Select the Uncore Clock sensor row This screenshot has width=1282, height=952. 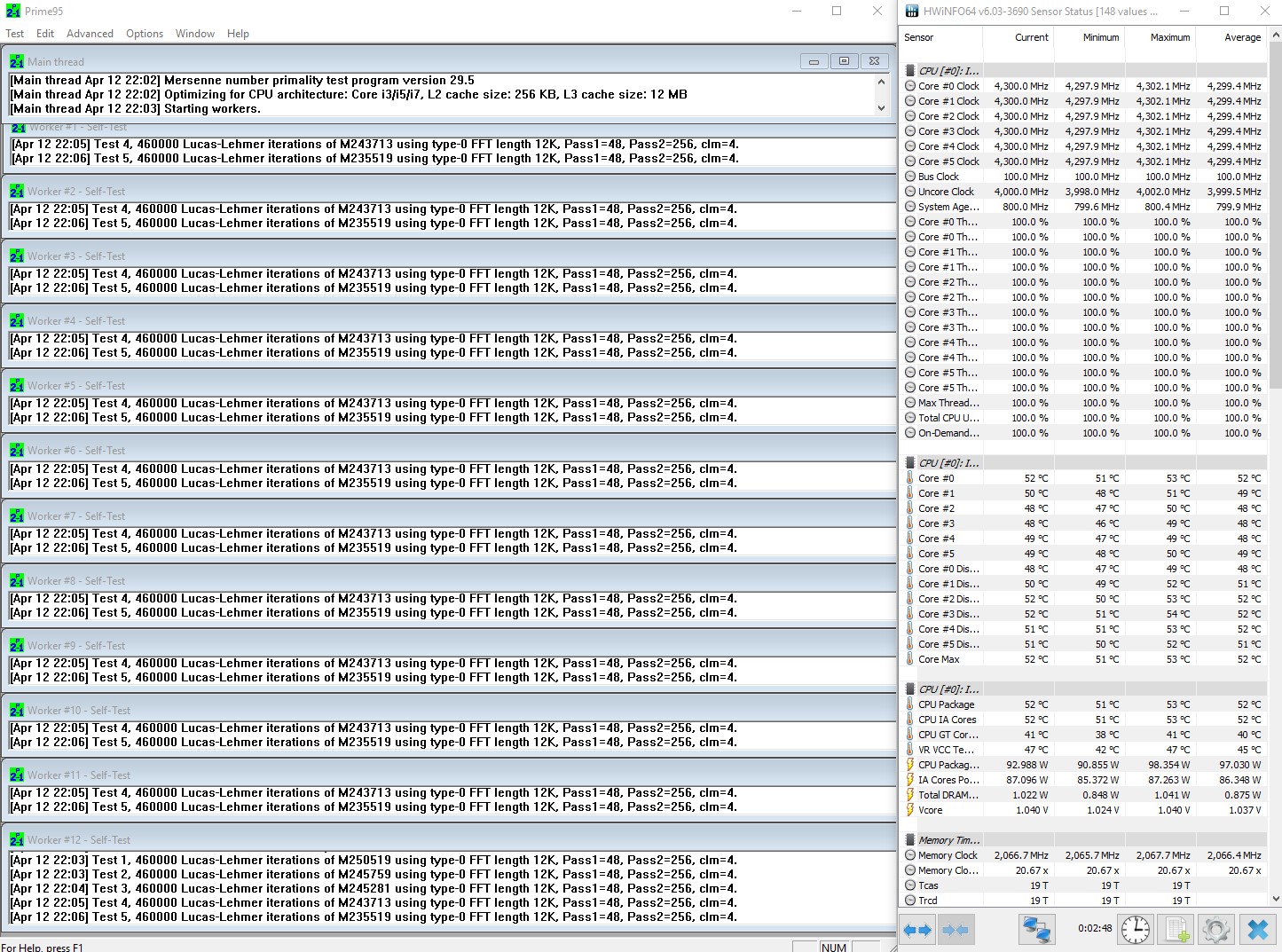click(x=1084, y=192)
